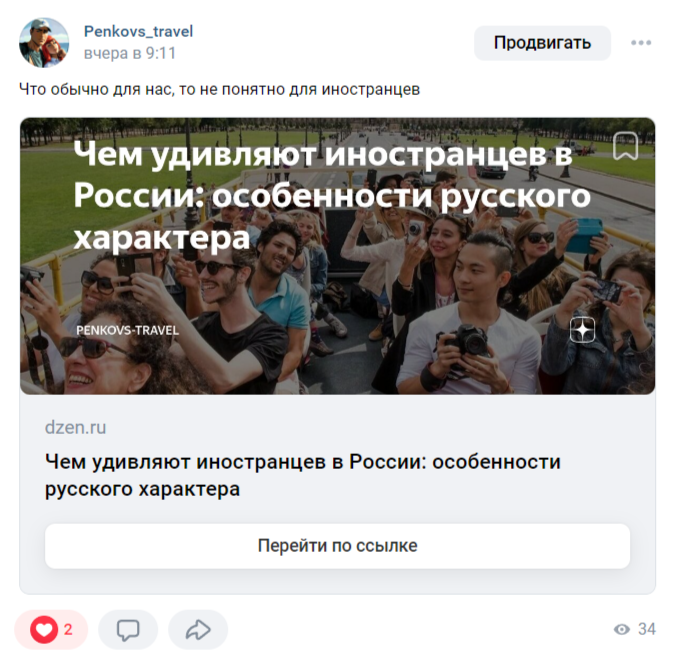Save article with the bookmark icon
The image size is (677, 659).
pos(625,146)
